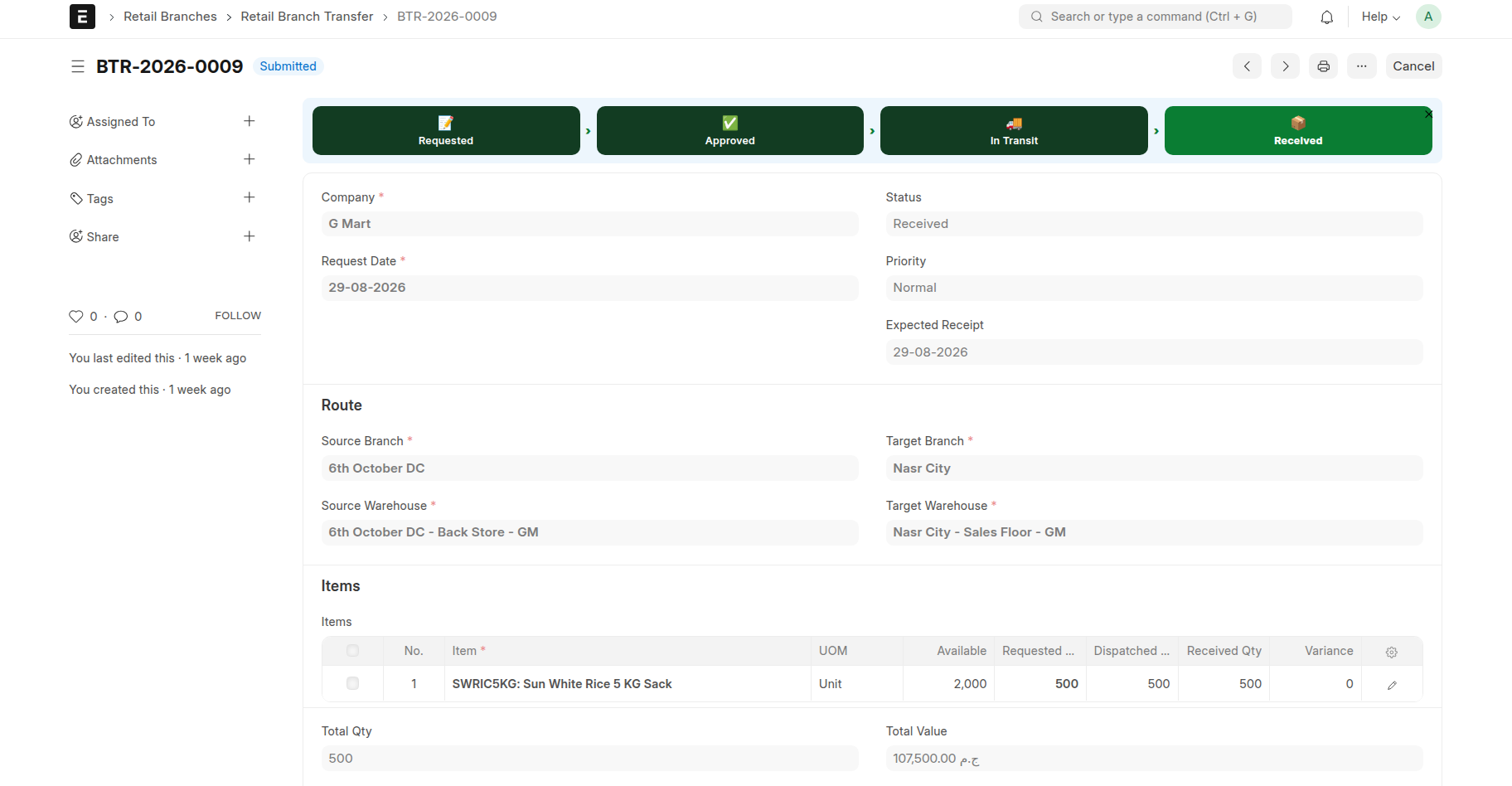The height and width of the screenshot is (786, 1512).
Task: Click the Submitted status badge
Action: [288, 66]
